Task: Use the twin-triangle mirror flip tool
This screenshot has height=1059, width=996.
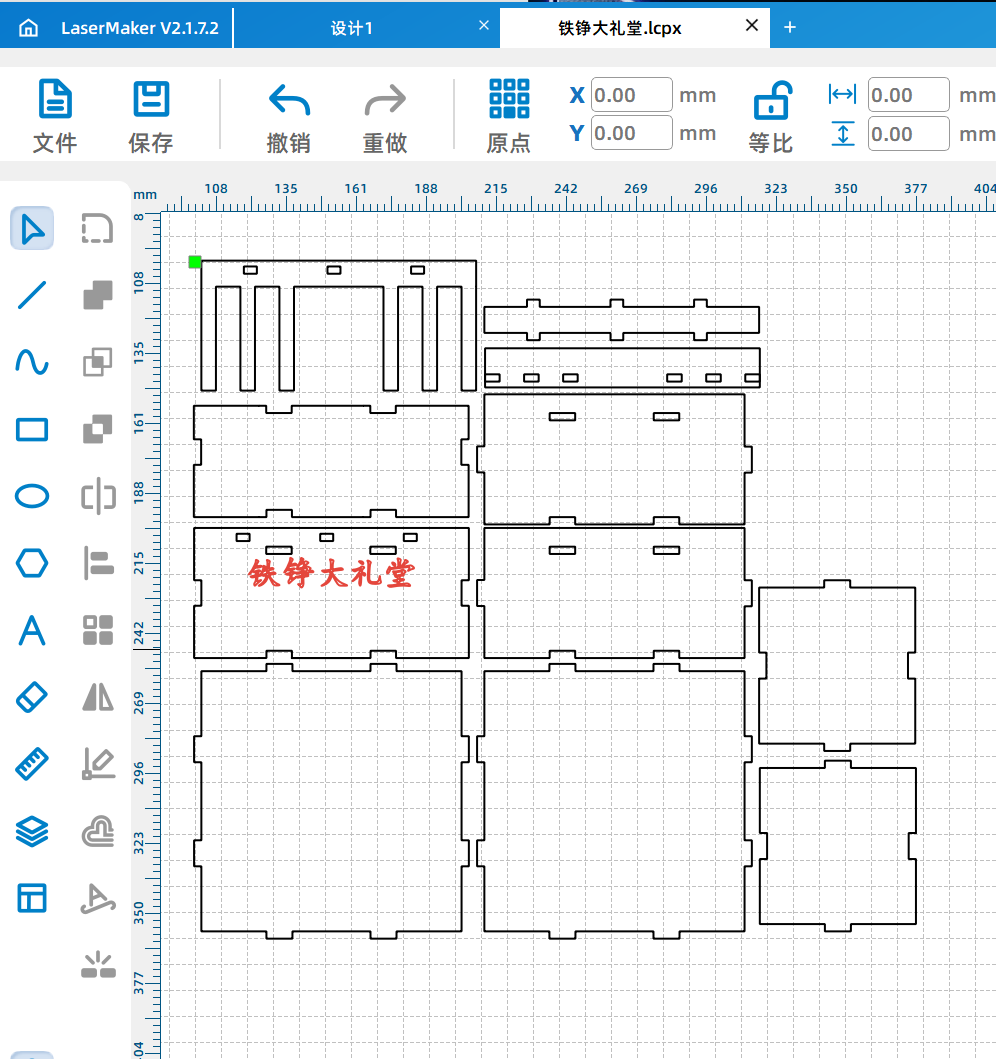Action: coord(98,697)
